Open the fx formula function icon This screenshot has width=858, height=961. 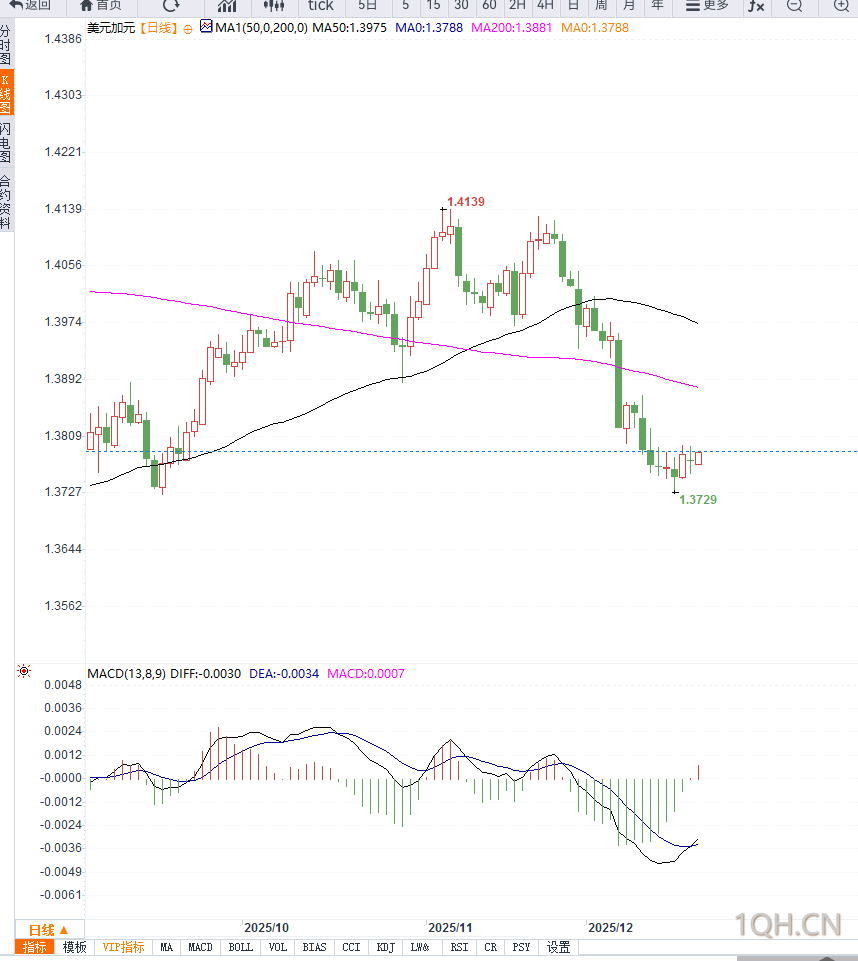pyautogui.click(x=757, y=5)
